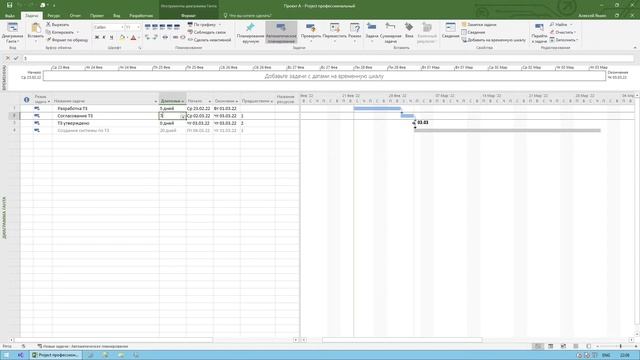Cancel entry with the X in formula bar

(x=7, y=58)
